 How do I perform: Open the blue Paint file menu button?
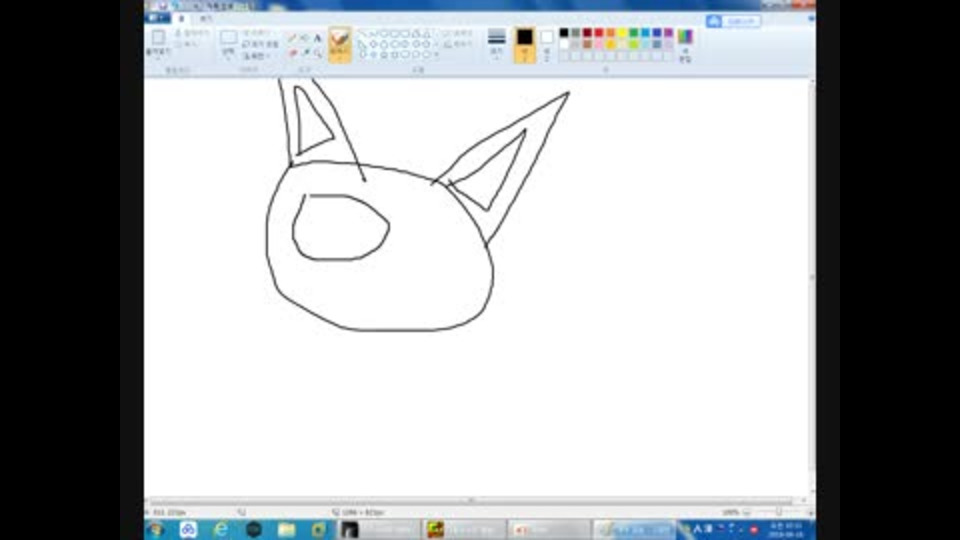coord(157,18)
